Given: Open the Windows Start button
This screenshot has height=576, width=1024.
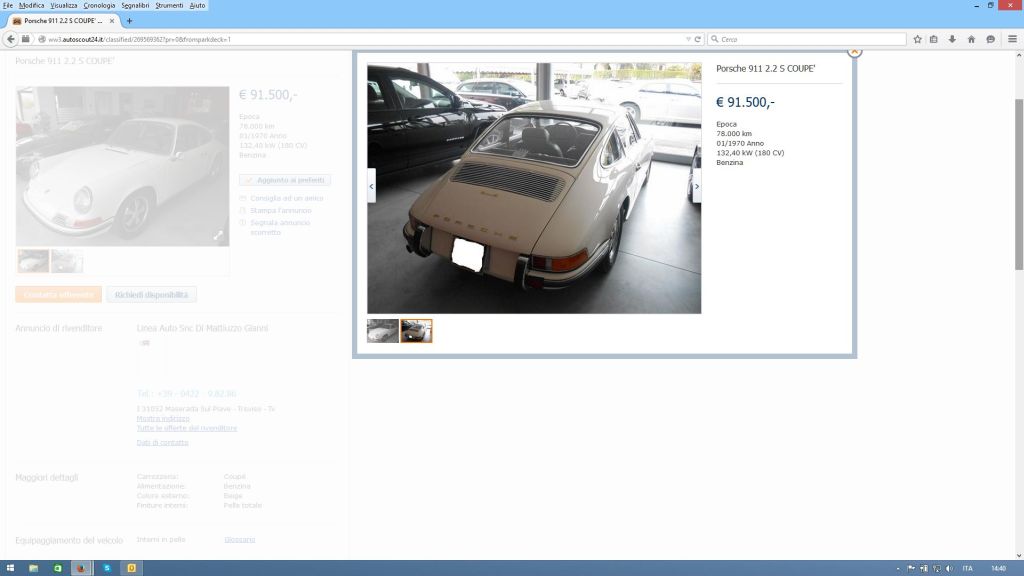Looking at the screenshot, I should (10, 568).
